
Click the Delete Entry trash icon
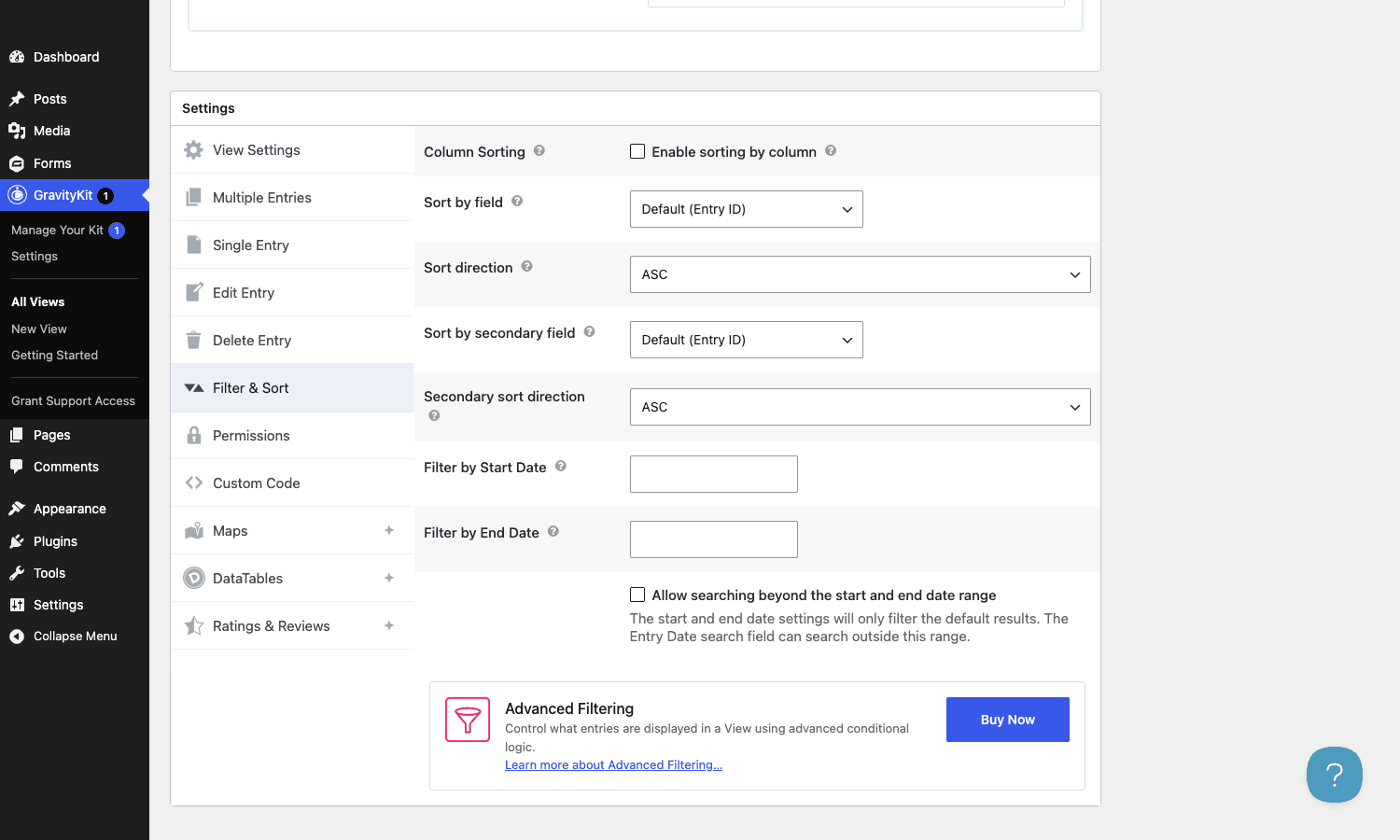pyautogui.click(x=193, y=341)
